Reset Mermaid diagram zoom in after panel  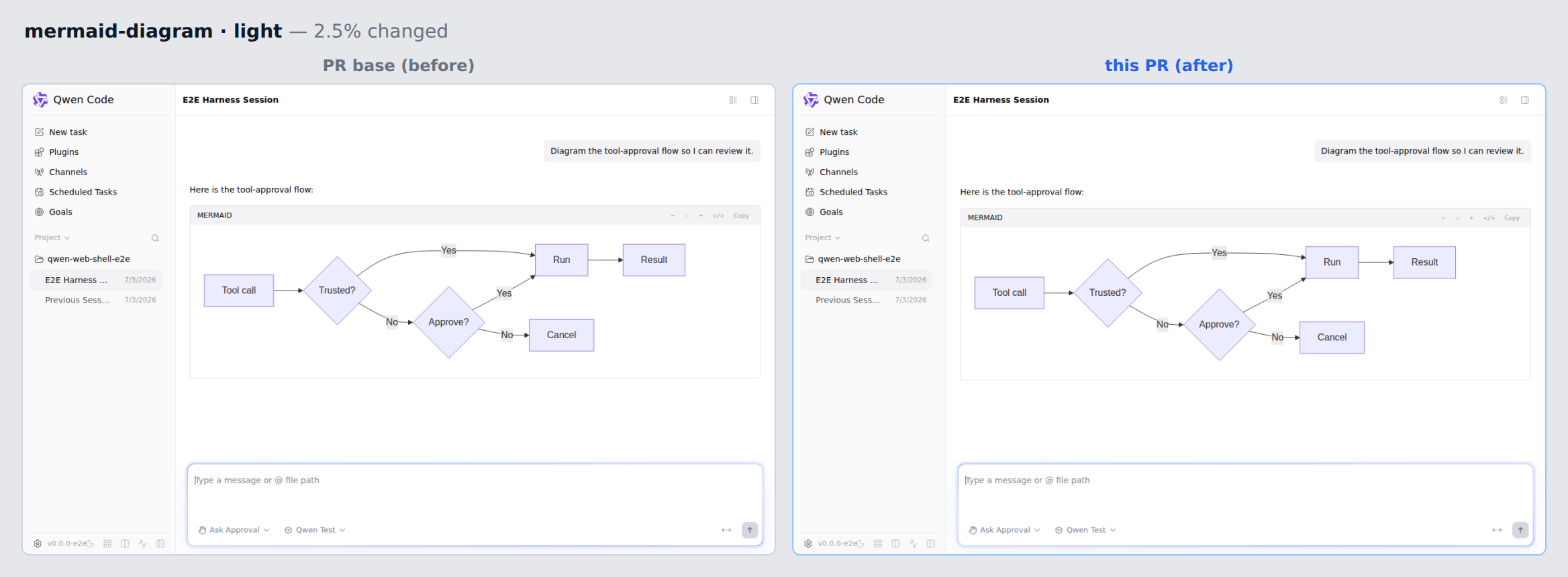point(1457,218)
